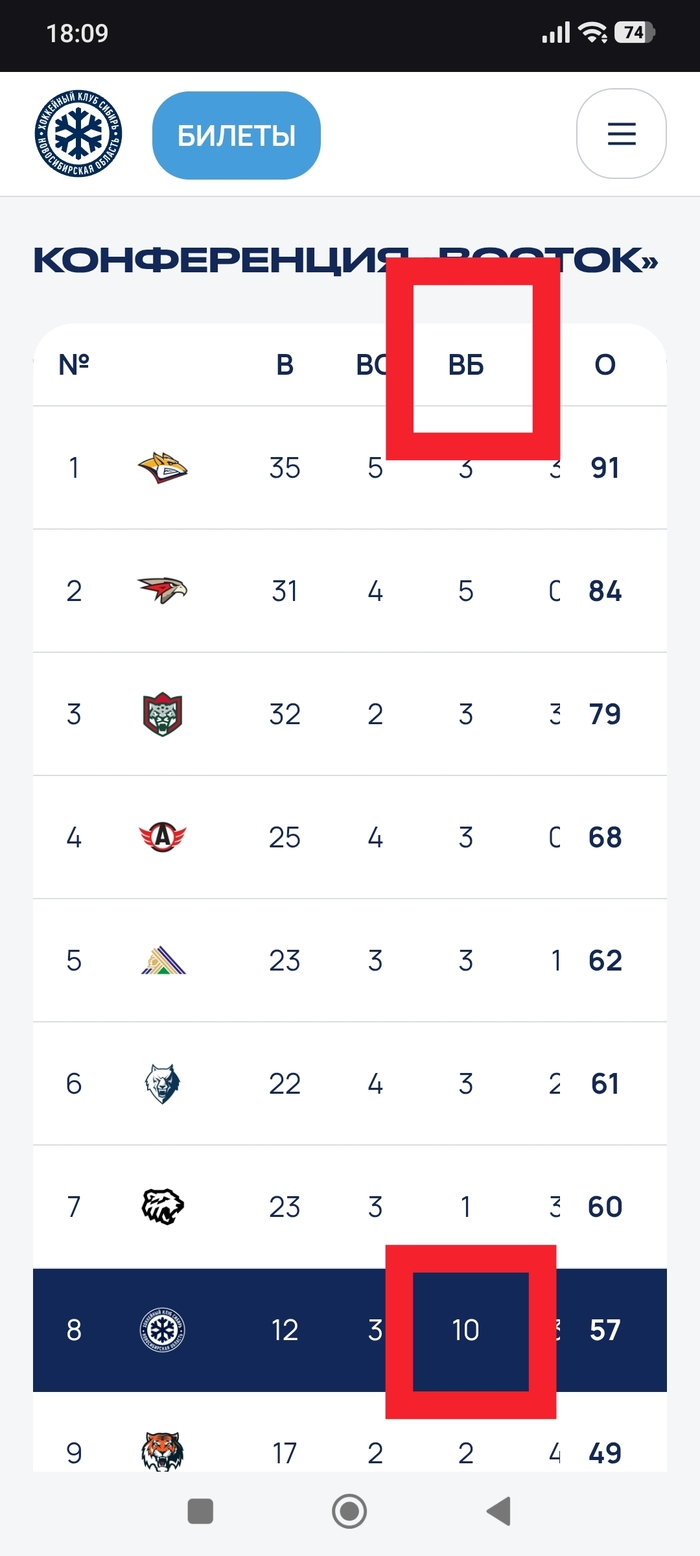This screenshot has width=700, height=1556.
Task: Tap the HC Sibir snowflake logo
Action: (x=79, y=134)
